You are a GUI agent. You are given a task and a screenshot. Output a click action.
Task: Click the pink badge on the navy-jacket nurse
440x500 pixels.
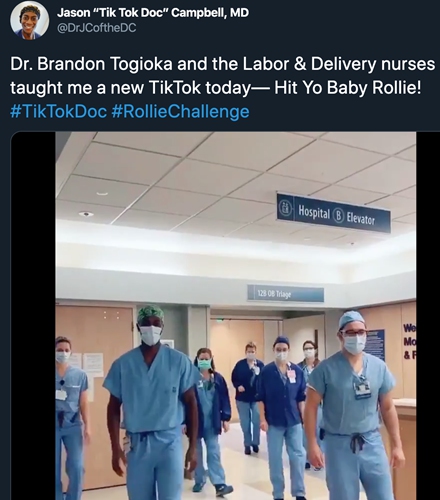click(292, 375)
